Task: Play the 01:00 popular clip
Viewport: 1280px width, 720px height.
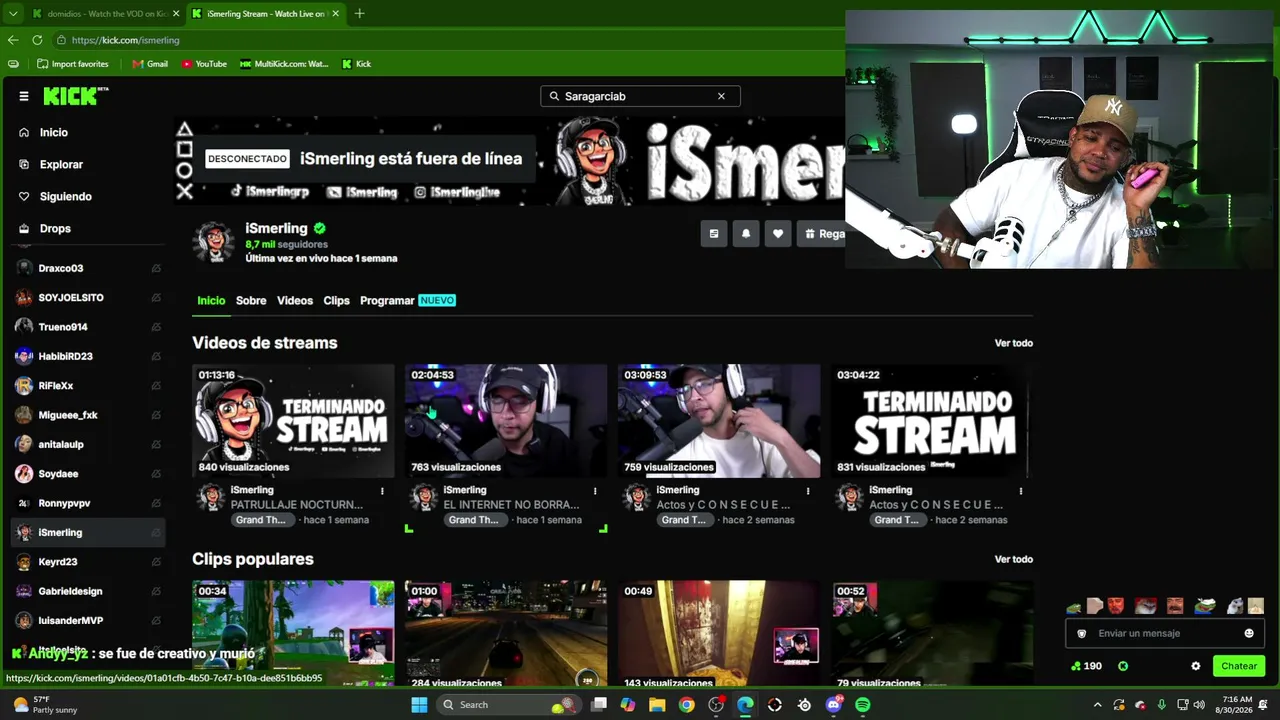Action: pos(506,634)
